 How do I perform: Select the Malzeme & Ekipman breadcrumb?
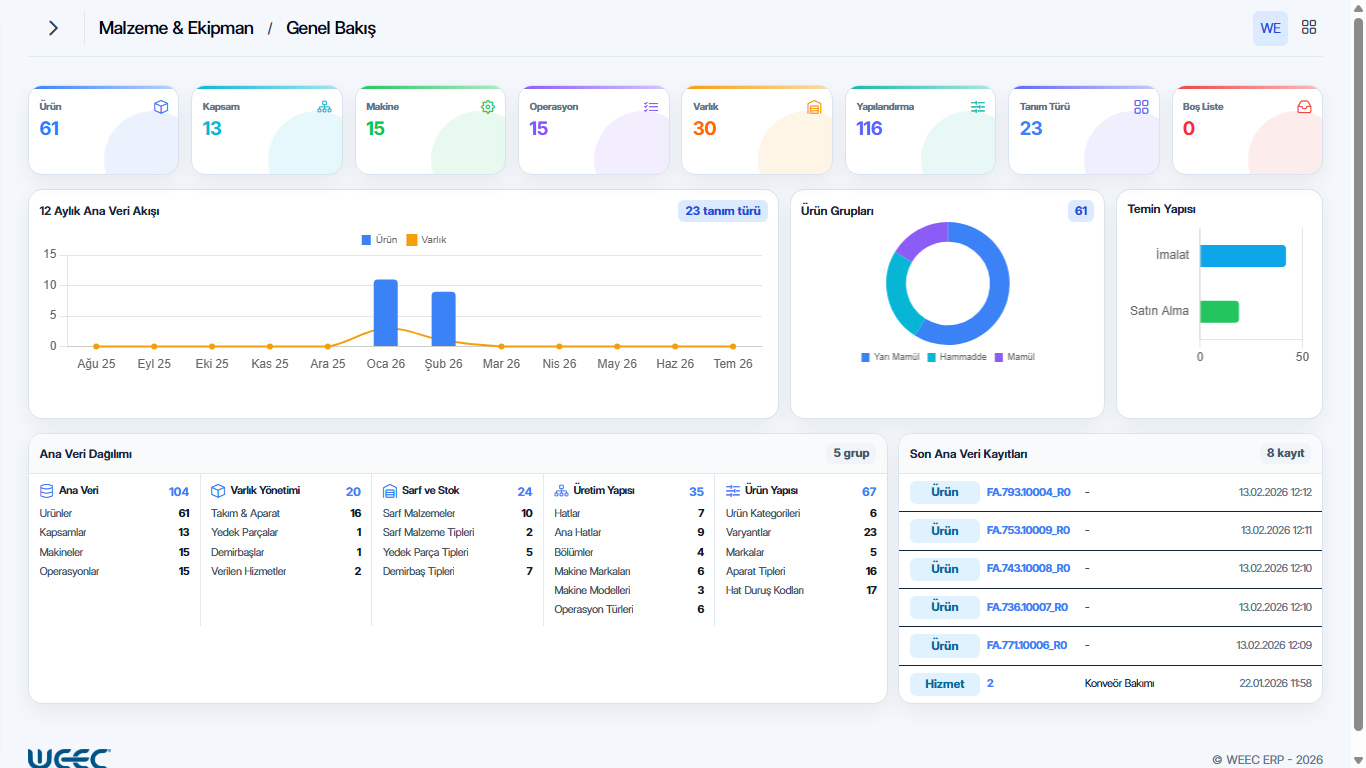[x=176, y=28]
